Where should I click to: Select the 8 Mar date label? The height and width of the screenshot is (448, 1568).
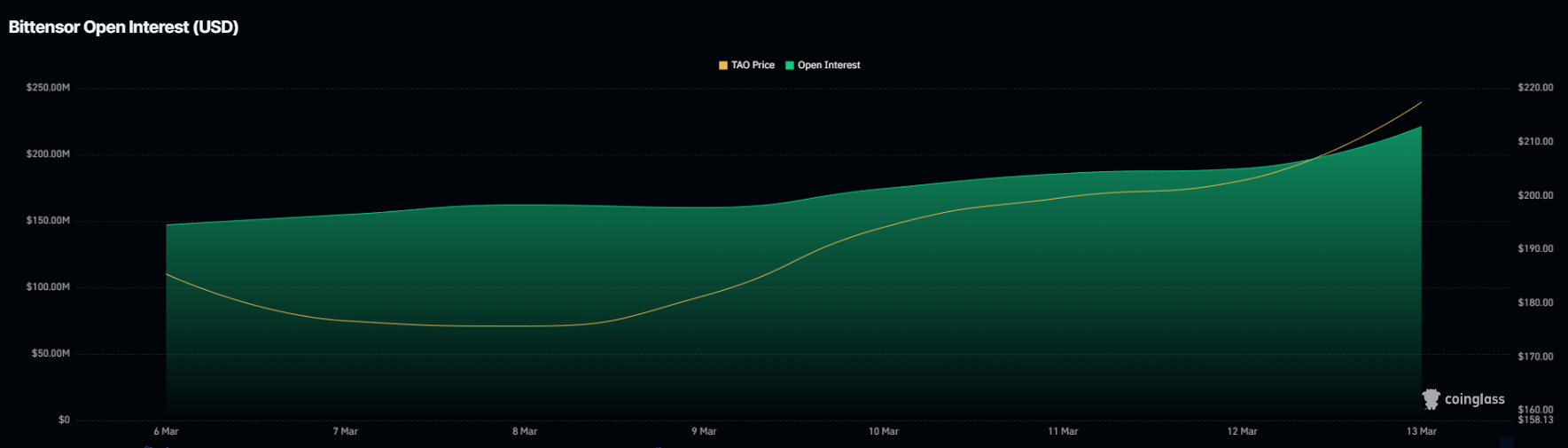tap(525, 431)
